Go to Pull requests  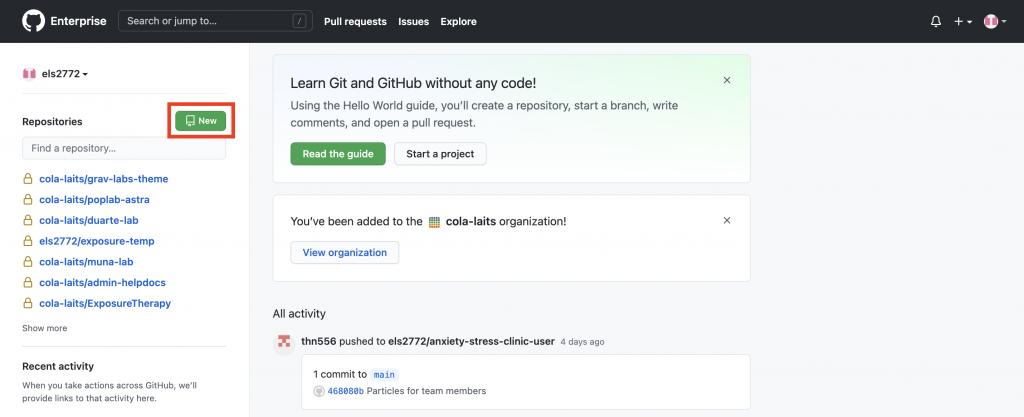coord(355,22)
